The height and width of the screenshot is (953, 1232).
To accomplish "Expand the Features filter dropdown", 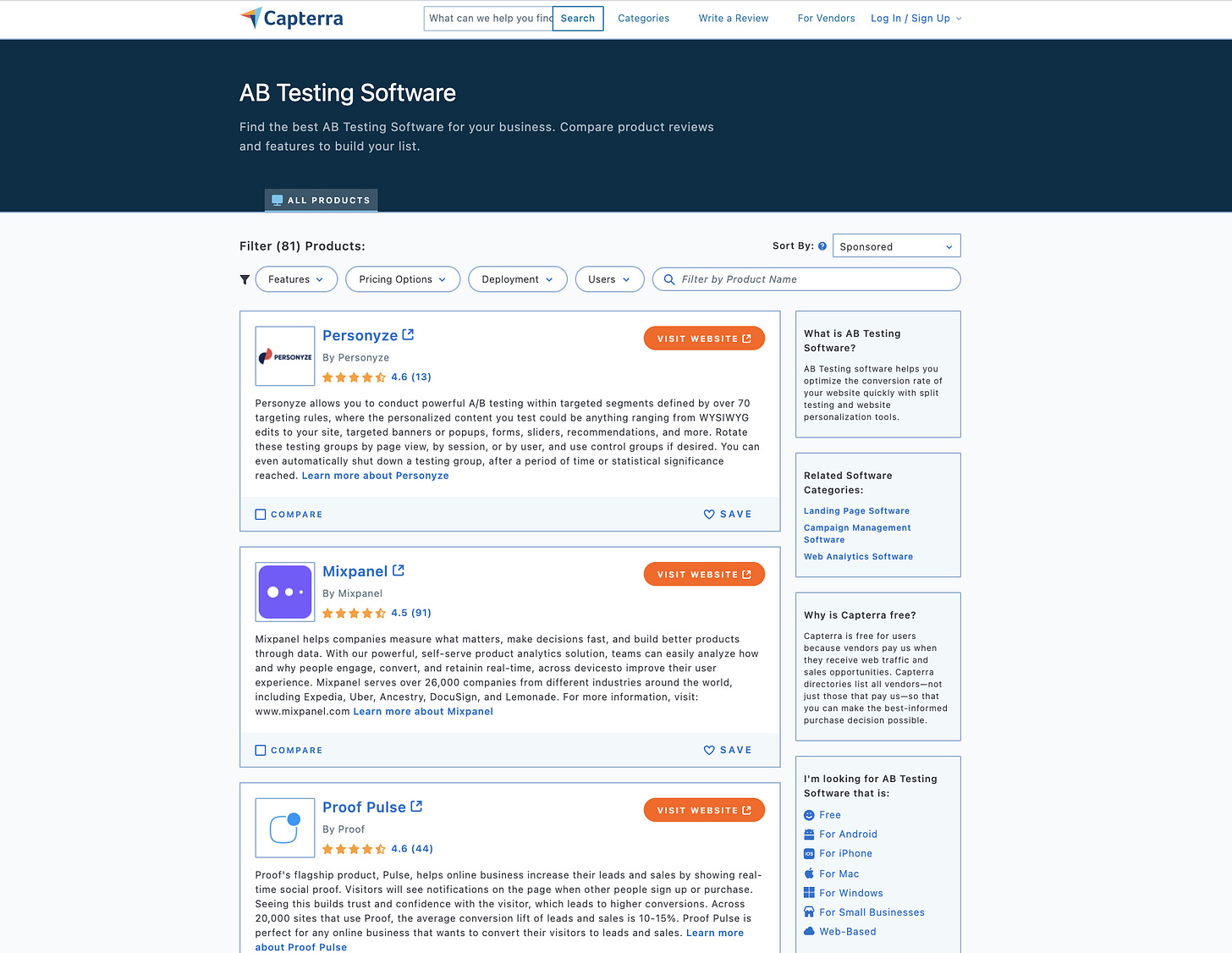I will pyautogui.click(x=296, y=279).
